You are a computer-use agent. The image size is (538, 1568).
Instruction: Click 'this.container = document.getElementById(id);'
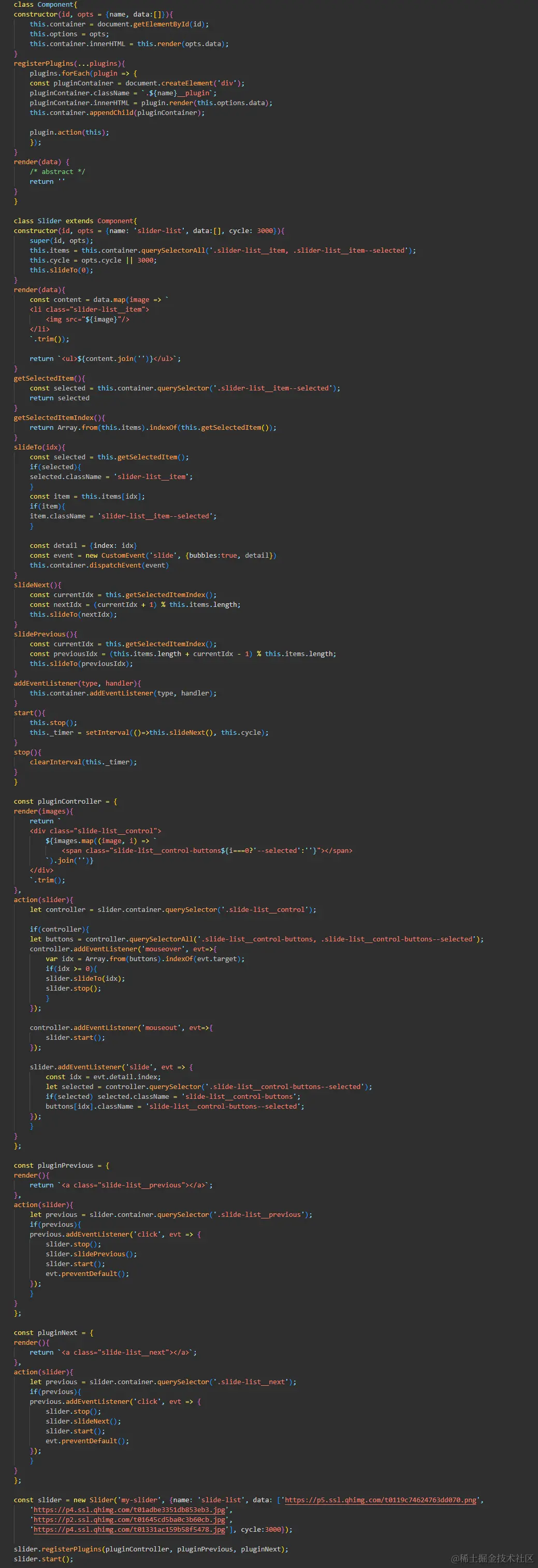click(119, 24)
